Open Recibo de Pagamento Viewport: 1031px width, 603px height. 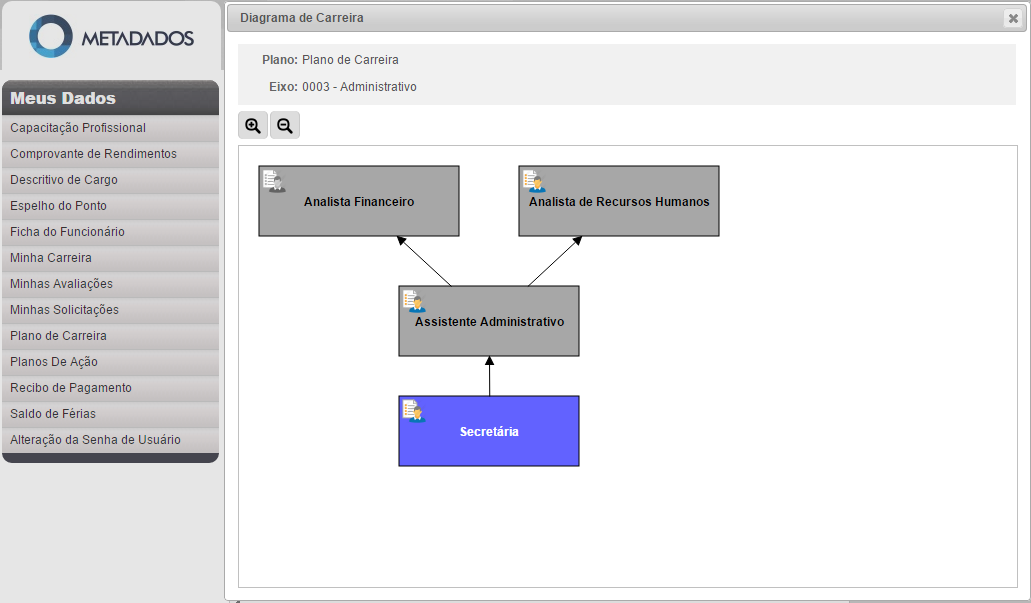point(71,388)
